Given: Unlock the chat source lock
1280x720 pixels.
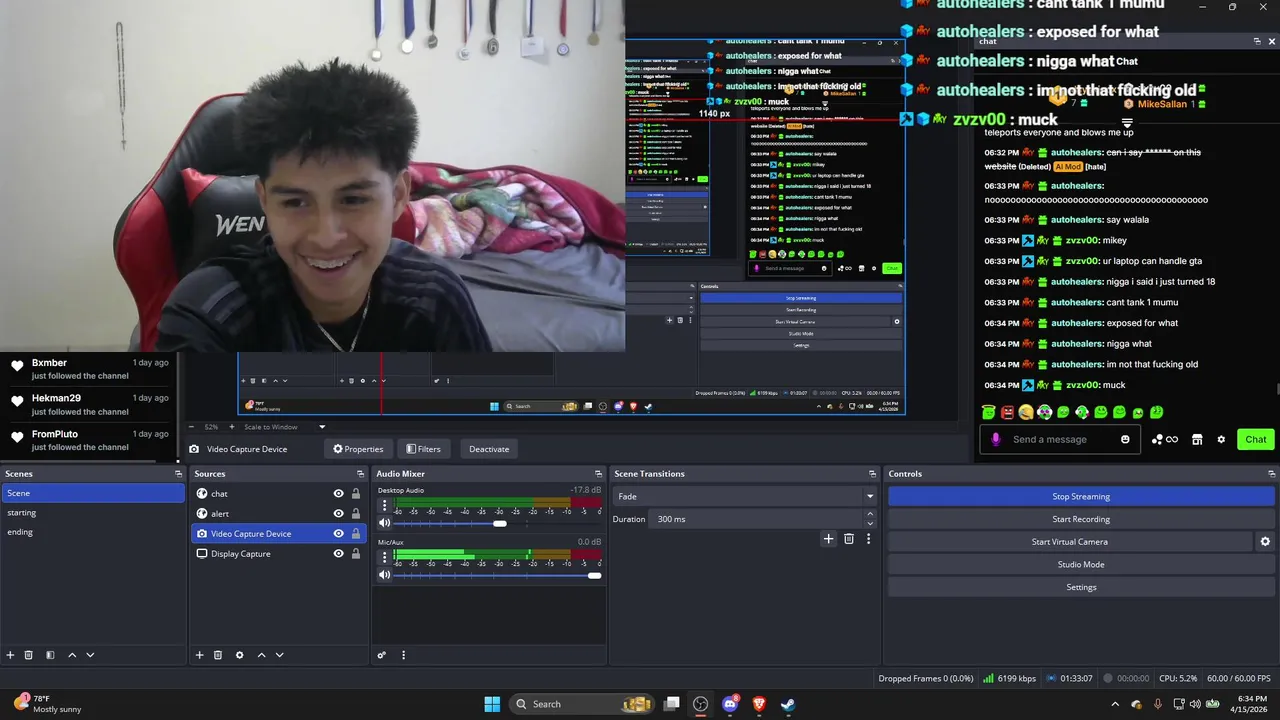Looking at the screenshot, I should point(355,494).
